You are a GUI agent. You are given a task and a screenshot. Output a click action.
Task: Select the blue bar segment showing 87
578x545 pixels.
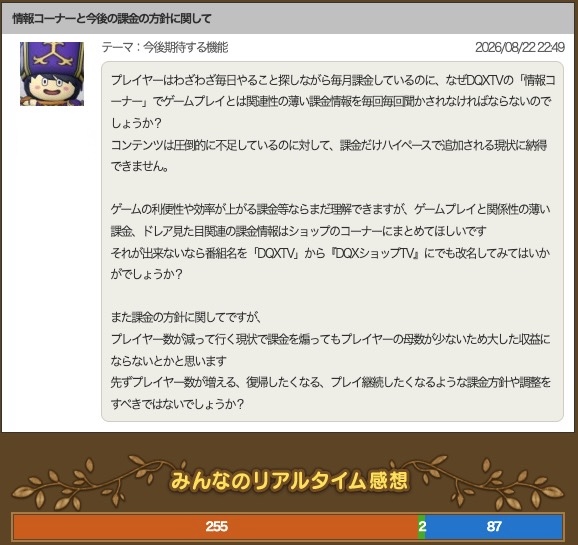pos(494,526)
